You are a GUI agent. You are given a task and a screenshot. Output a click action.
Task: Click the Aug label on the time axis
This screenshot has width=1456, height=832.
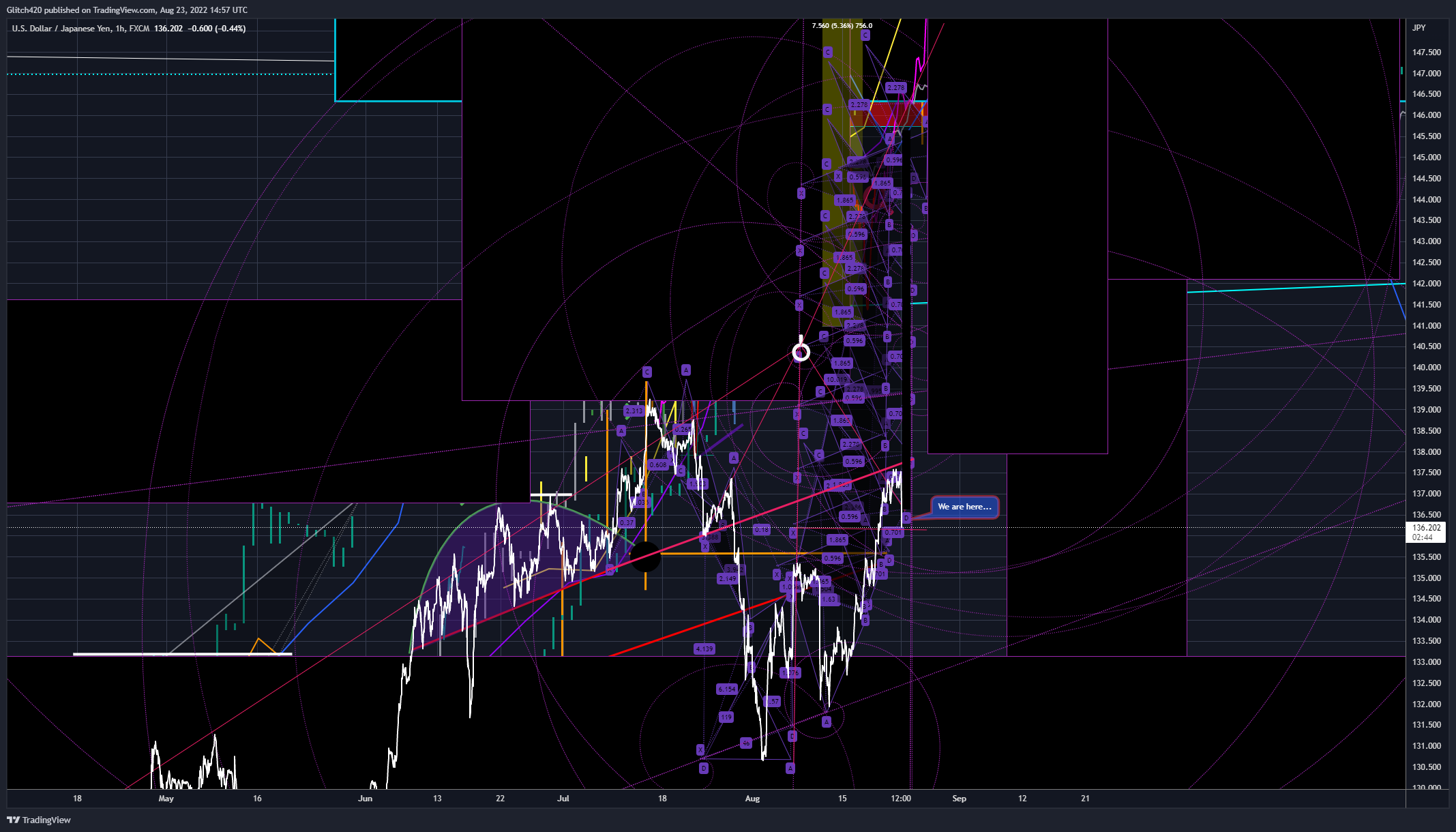[752, 799]
